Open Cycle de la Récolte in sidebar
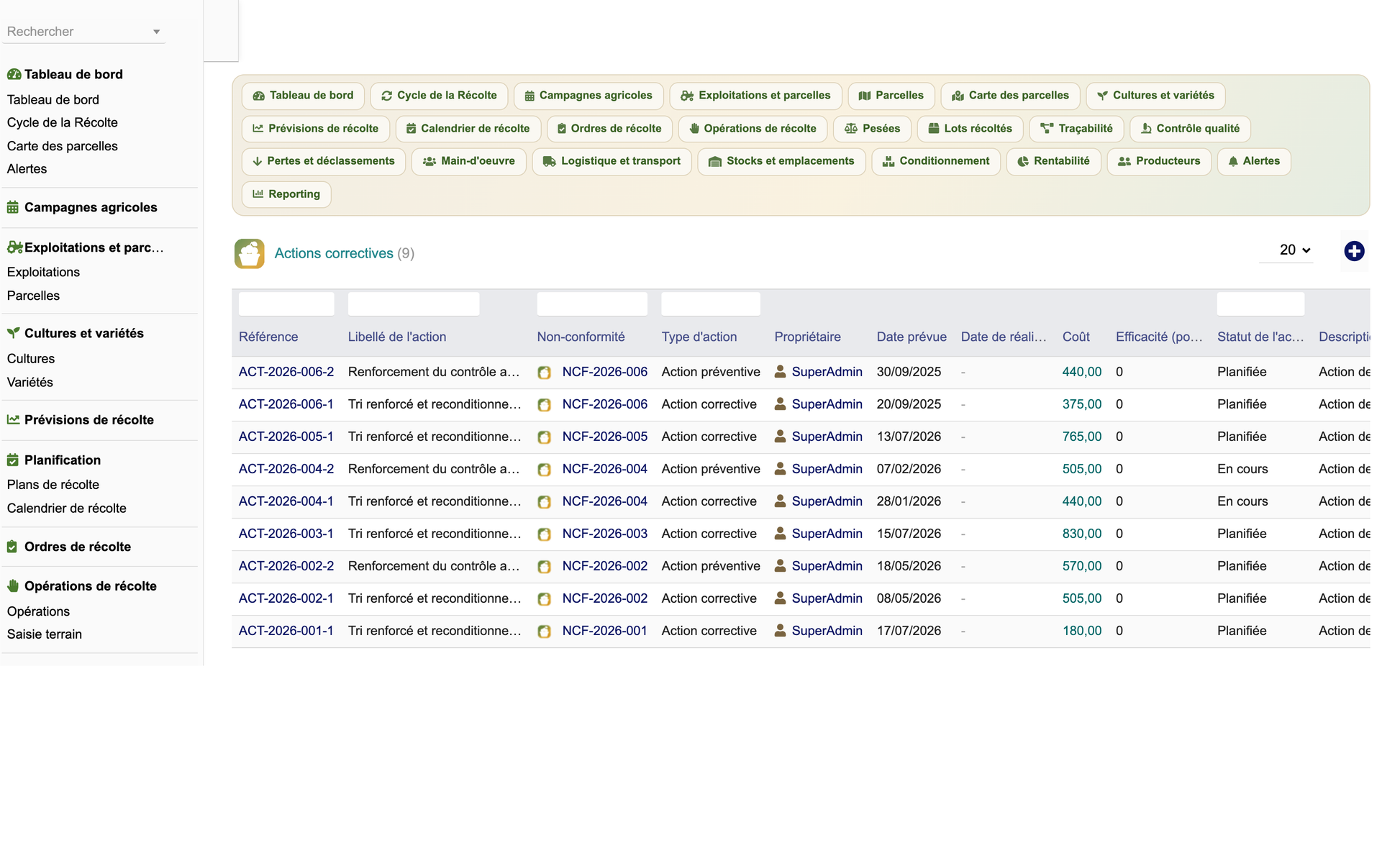The width and height of the screenshot is (1400, 866). point(62,122)
